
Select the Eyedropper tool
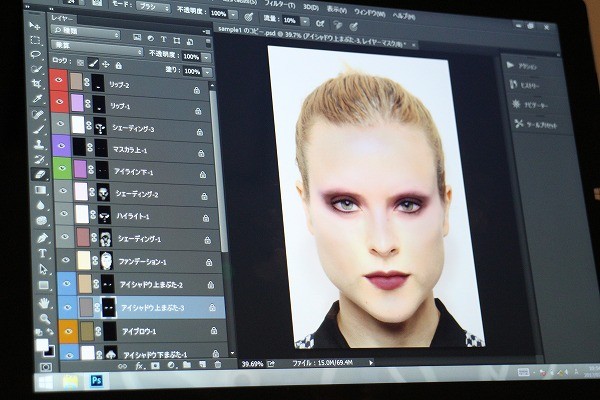point(38,98)
